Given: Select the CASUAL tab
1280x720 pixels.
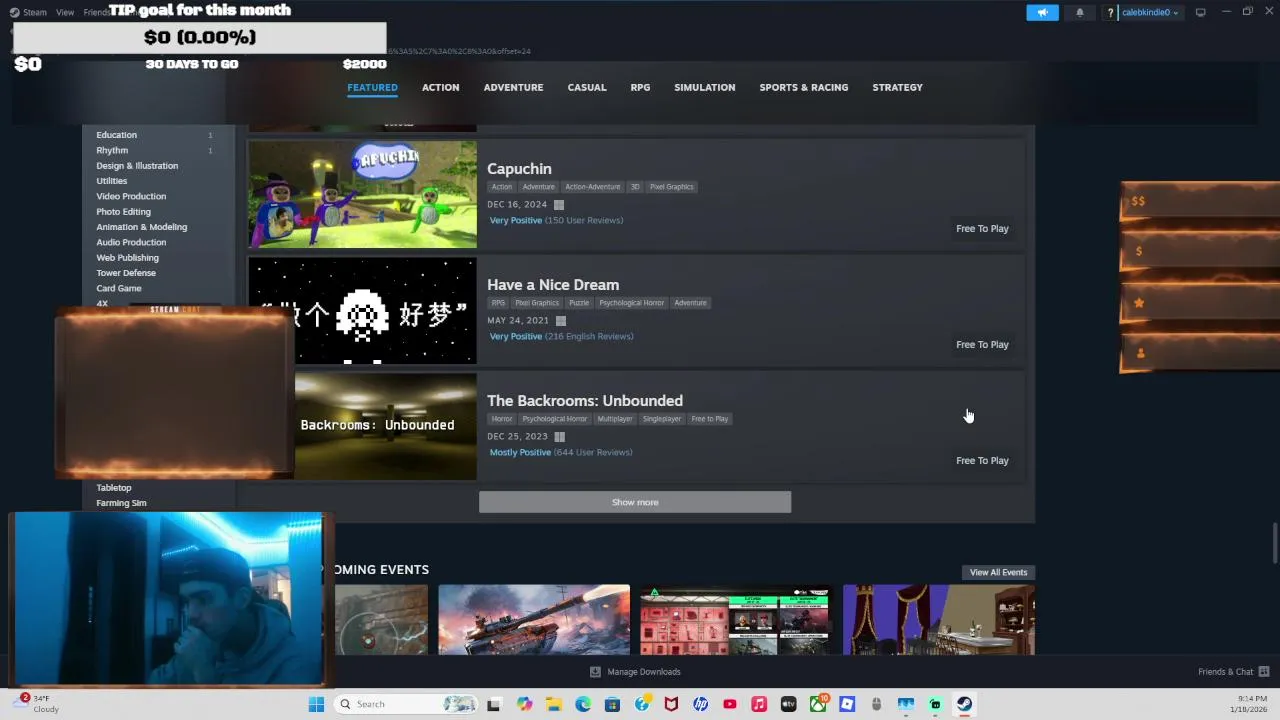Looking at the screenshot, I should (587, 87).
